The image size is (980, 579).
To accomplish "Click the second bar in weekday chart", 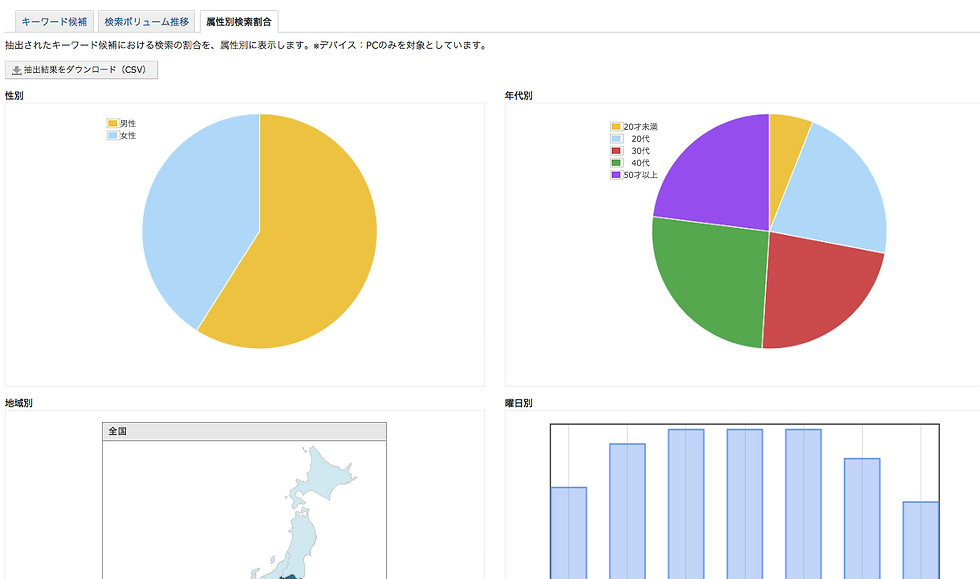I will point(628,511).
